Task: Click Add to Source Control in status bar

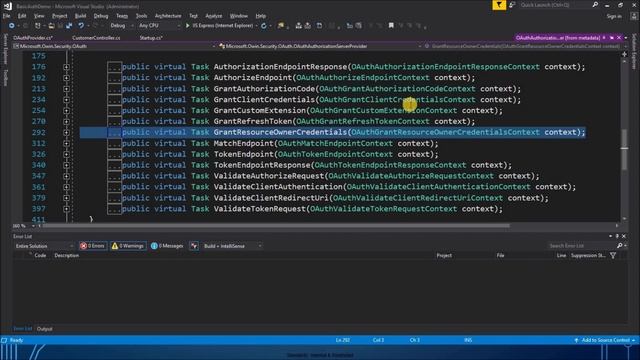Action: pyautogui.click(x=604, y=340)
